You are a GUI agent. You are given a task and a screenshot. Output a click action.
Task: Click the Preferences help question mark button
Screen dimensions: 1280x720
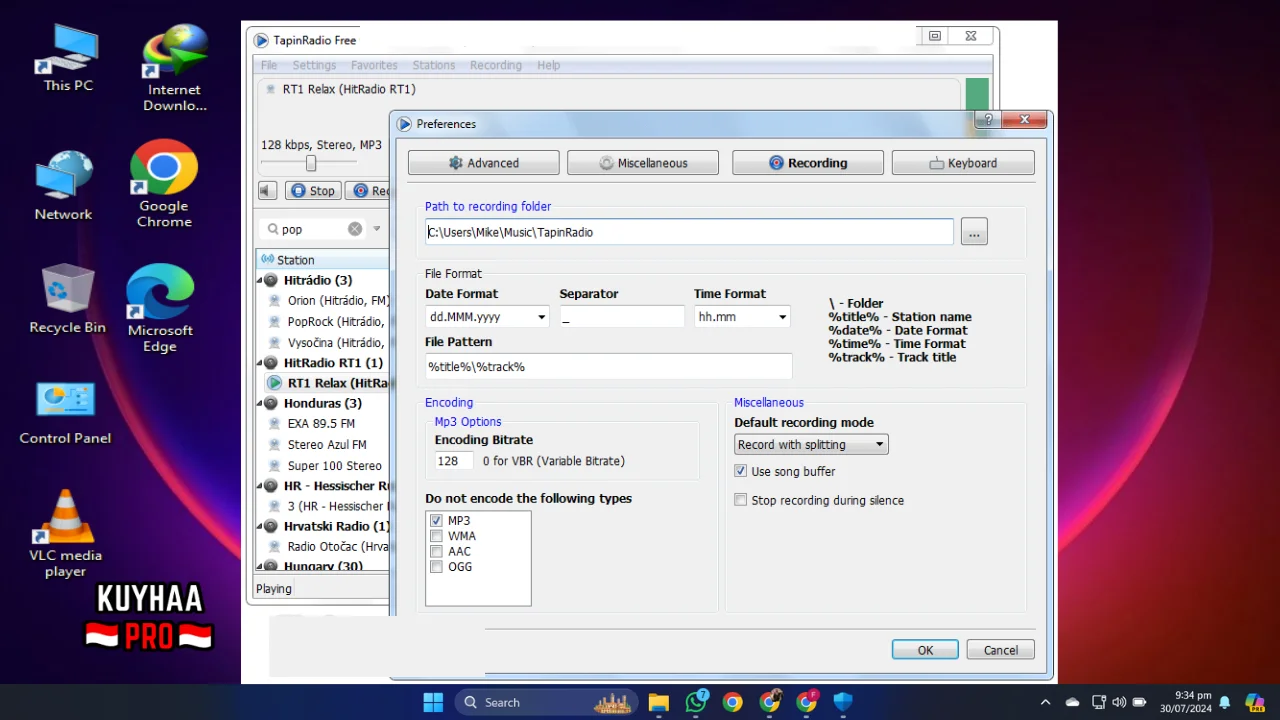coord(988,120)
